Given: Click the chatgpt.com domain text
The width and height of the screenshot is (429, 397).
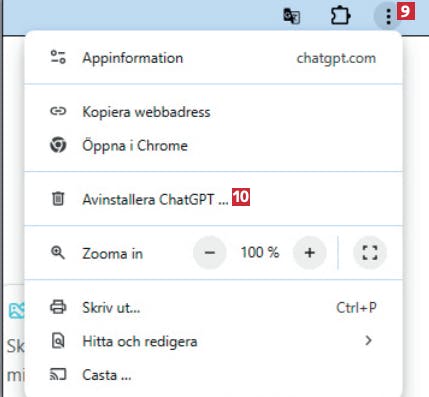Looking at the screenshot, I should (x=336, y=58).
